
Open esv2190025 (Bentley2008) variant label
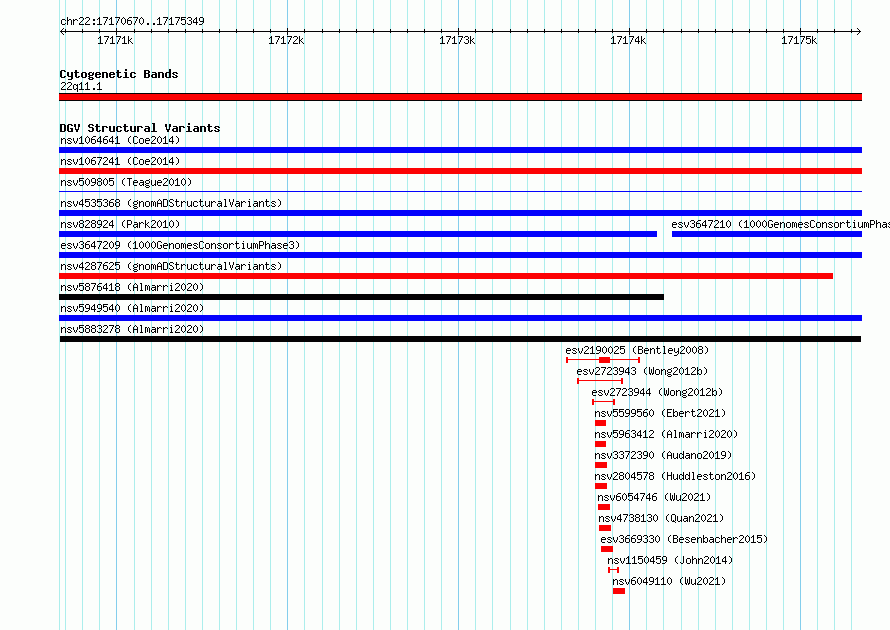point(637,350)
